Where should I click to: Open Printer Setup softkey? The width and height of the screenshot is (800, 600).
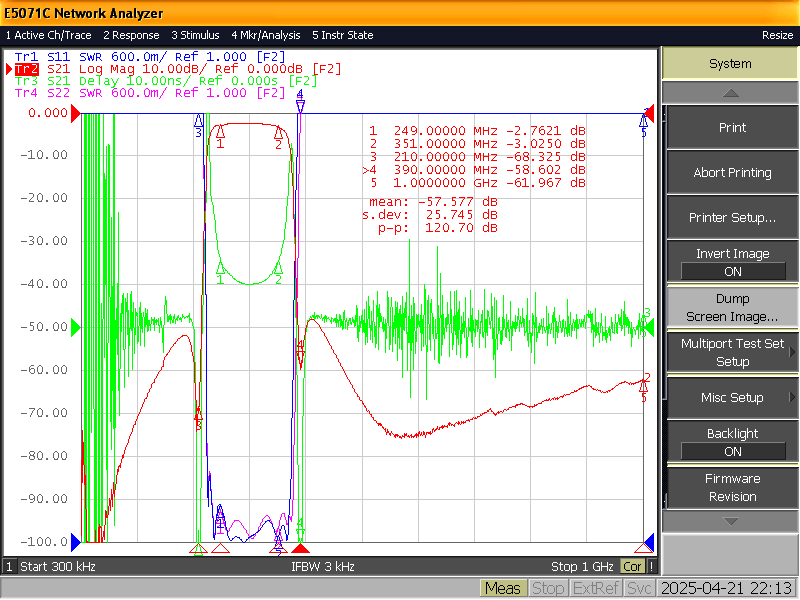(732, 217)
